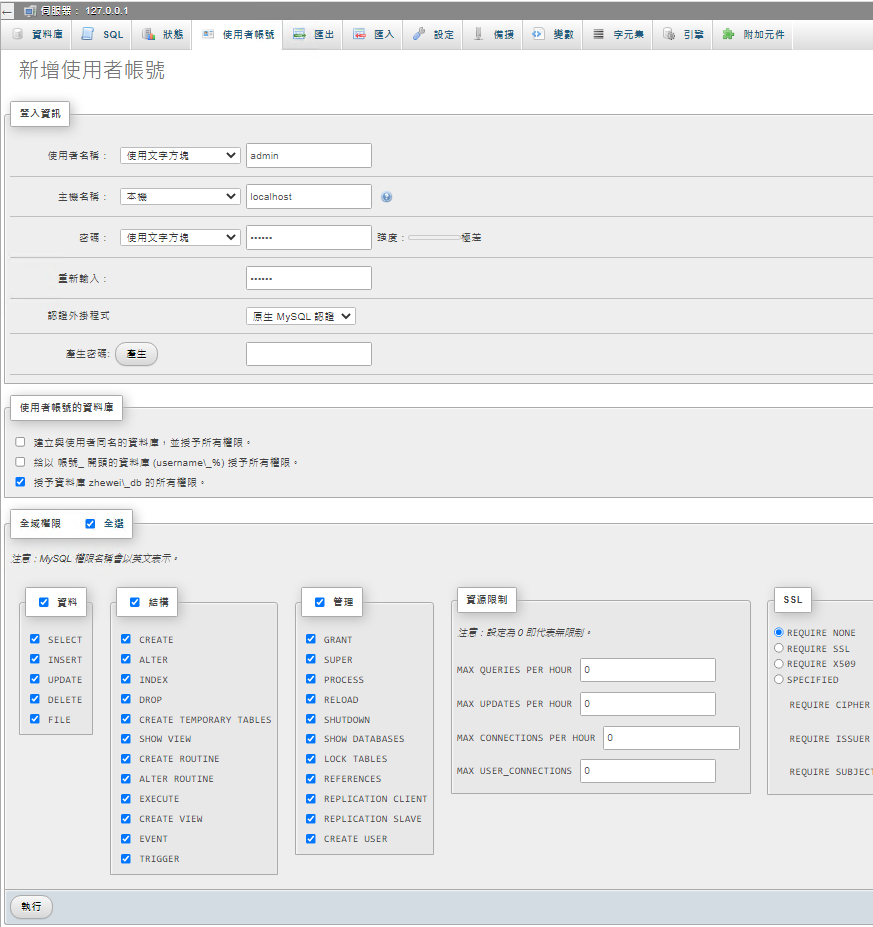
Task: Click the host name help icon
Action: [386, 197]
